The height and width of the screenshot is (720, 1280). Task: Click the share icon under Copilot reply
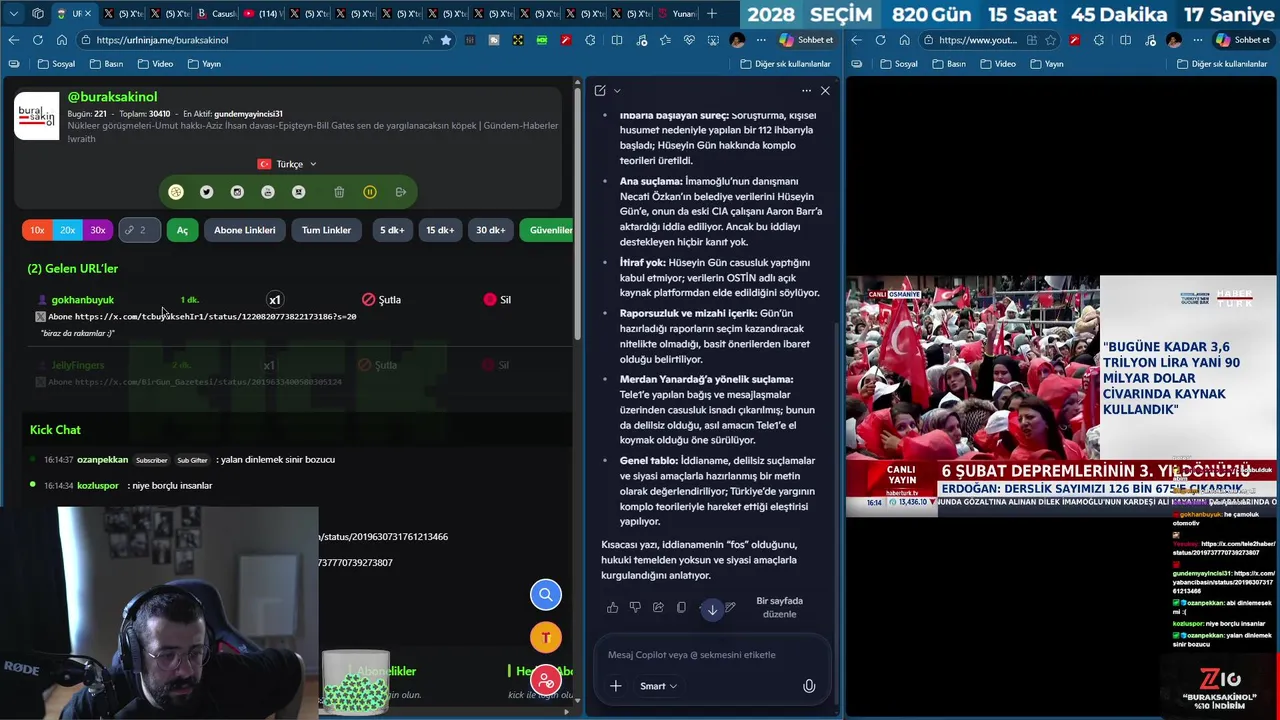click(x=658, y=607)
